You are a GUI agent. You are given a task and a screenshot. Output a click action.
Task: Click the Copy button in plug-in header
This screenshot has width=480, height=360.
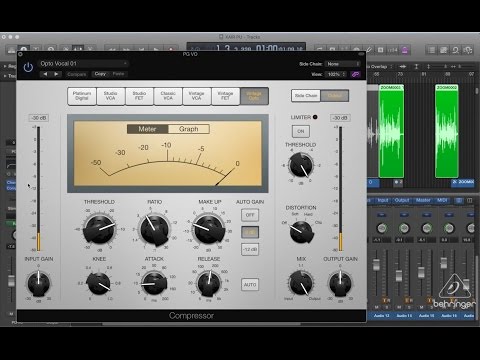point(100,74)
